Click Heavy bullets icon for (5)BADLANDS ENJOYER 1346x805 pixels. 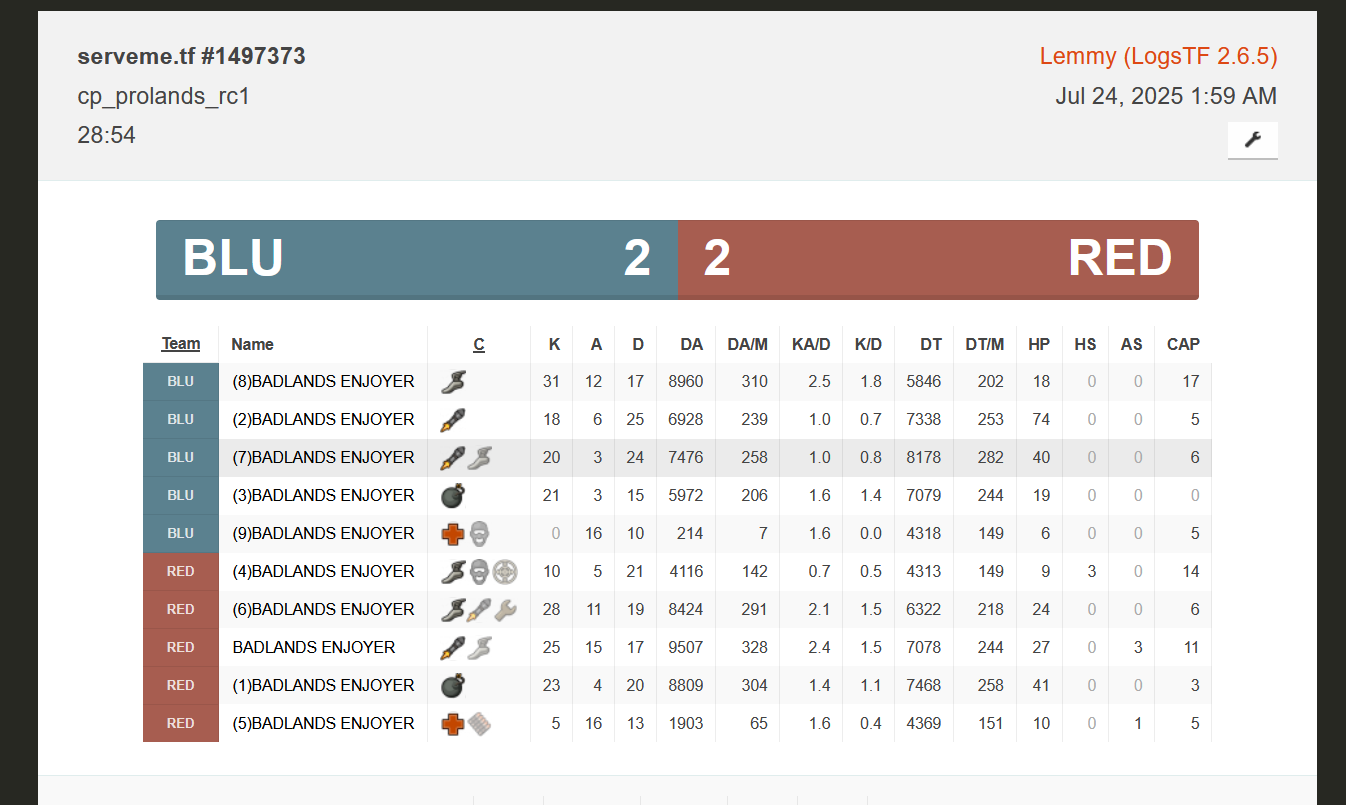[x=479, y=723]
